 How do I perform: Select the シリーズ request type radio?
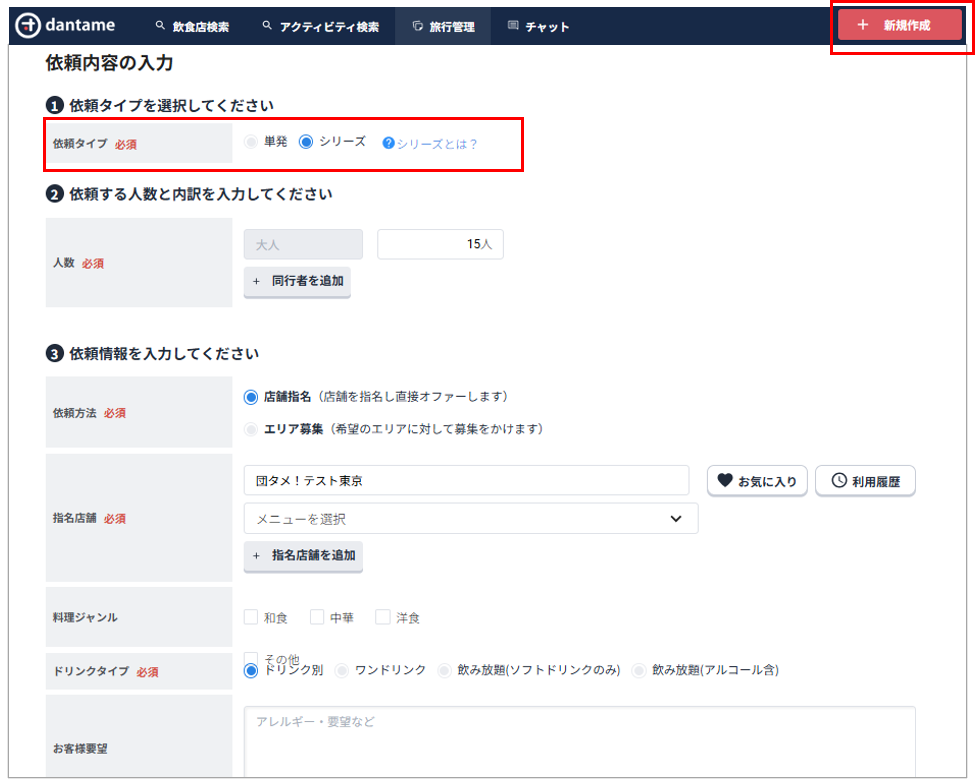[x=307, y=142]
